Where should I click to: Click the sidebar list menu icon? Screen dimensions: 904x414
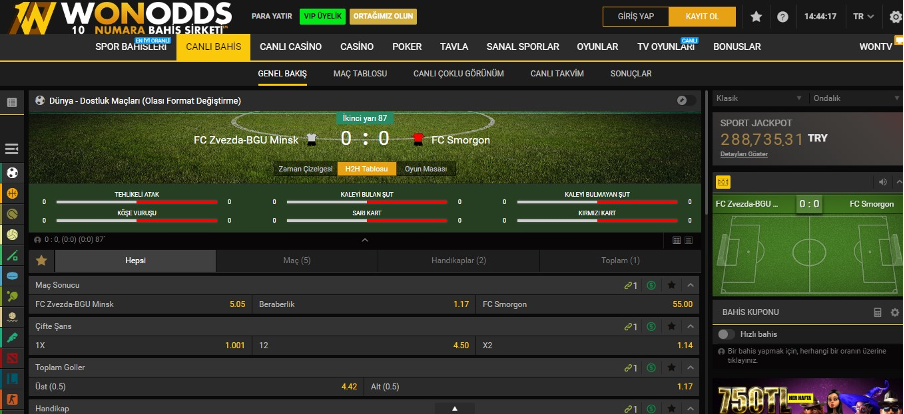(x=12, y=149)
